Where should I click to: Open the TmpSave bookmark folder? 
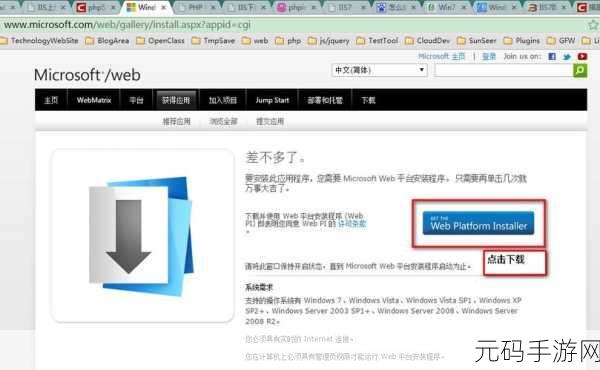click(x=213, y=41)
